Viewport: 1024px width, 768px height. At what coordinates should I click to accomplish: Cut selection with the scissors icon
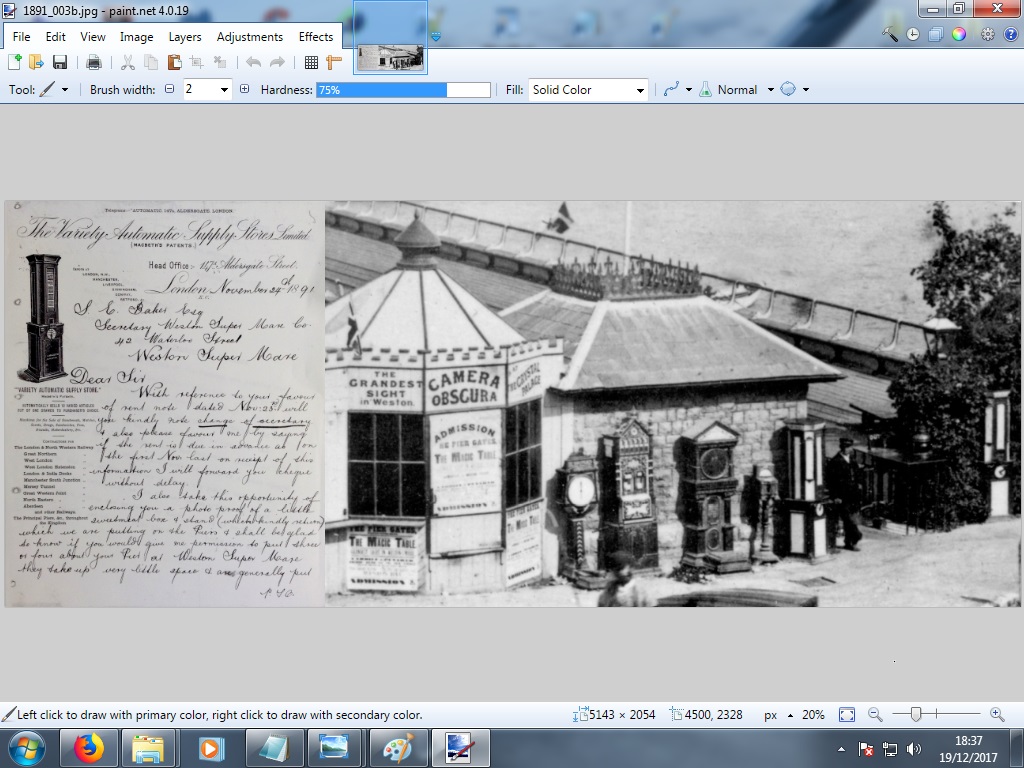click(x=127, y=61)
